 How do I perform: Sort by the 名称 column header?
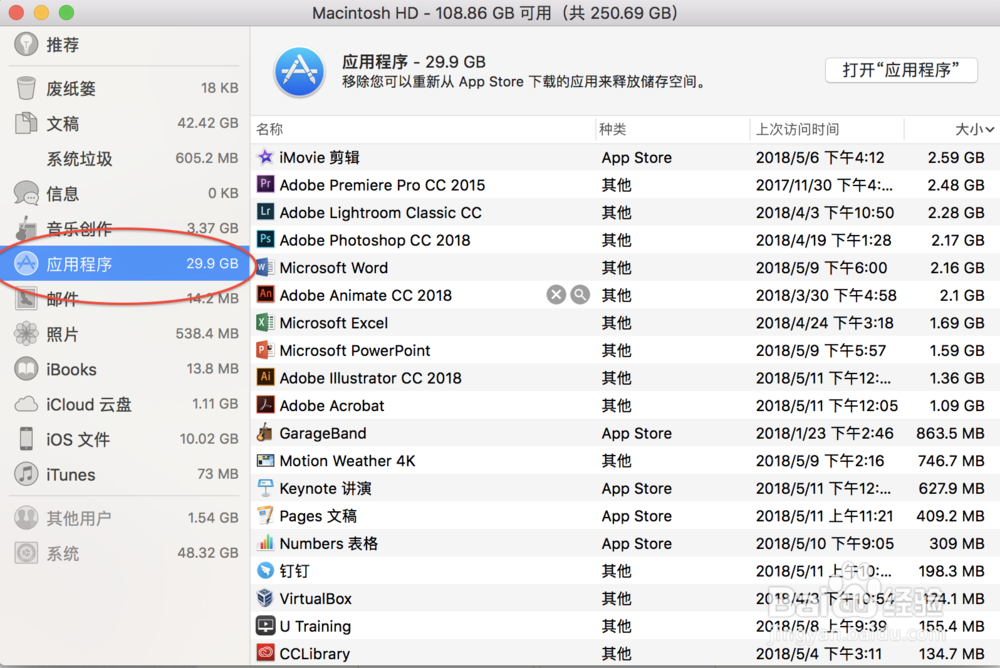click(x=270, y=129)
